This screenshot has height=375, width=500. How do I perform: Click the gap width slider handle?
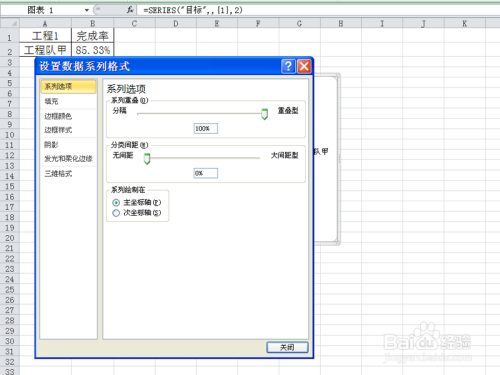click(147, 159)
